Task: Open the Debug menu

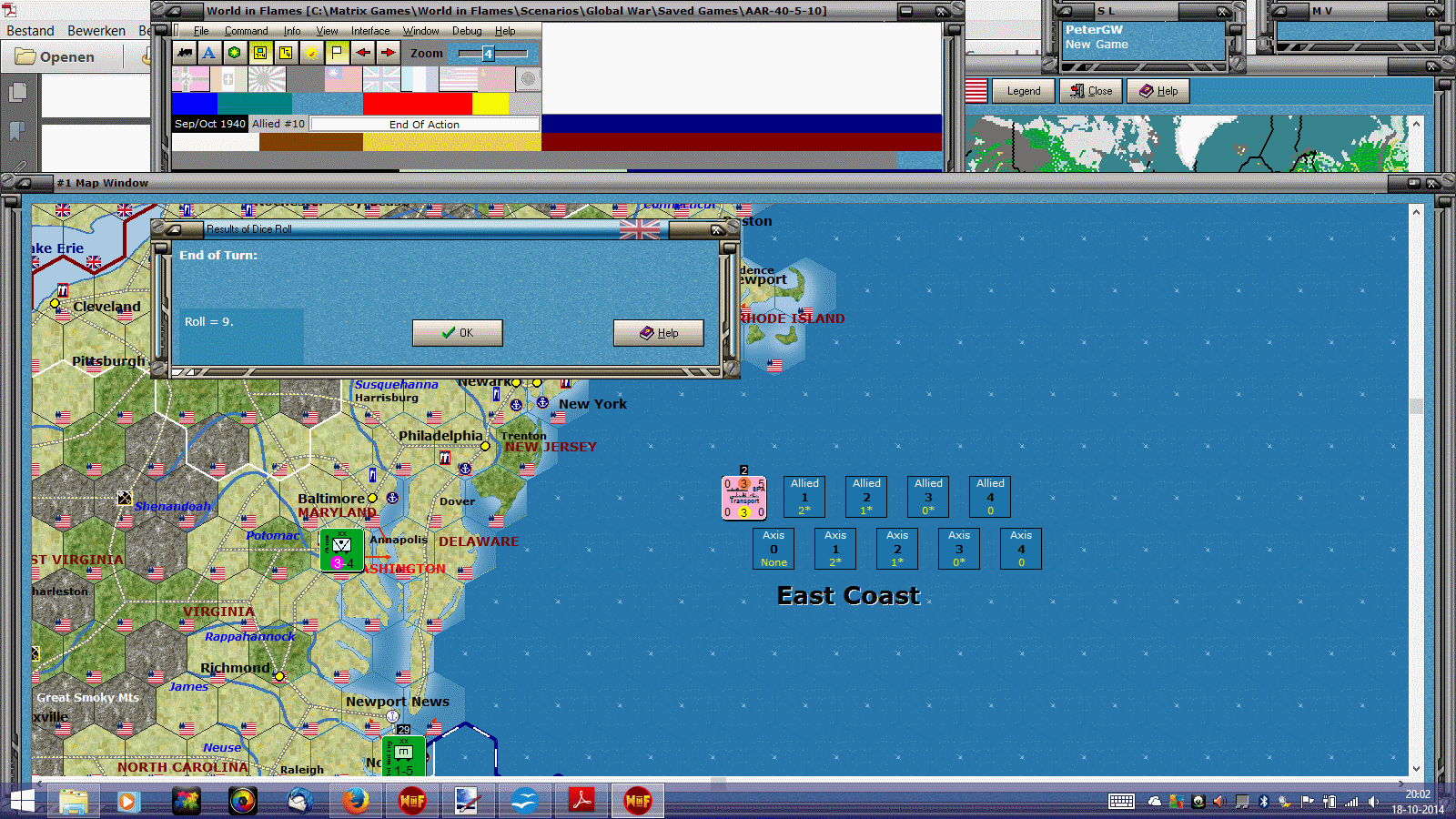Action: (x=467, y=31)
